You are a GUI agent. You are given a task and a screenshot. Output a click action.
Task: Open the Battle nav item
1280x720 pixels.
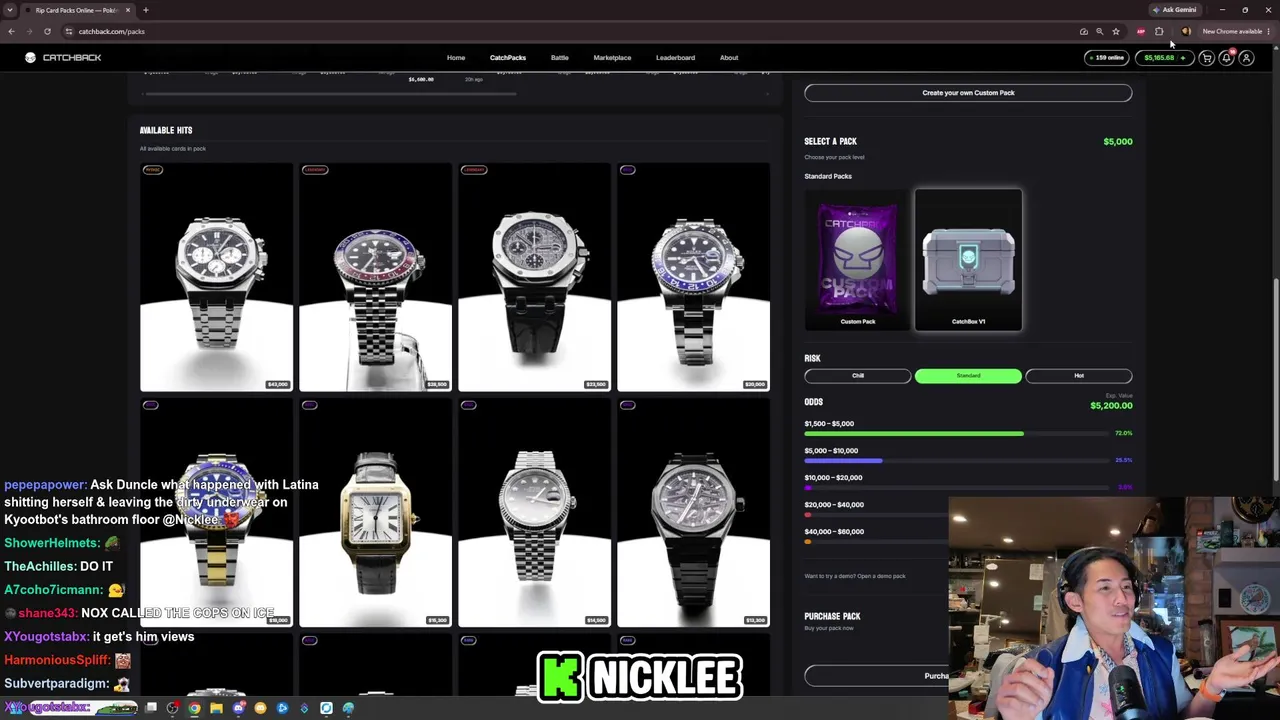tap(560, 58)
